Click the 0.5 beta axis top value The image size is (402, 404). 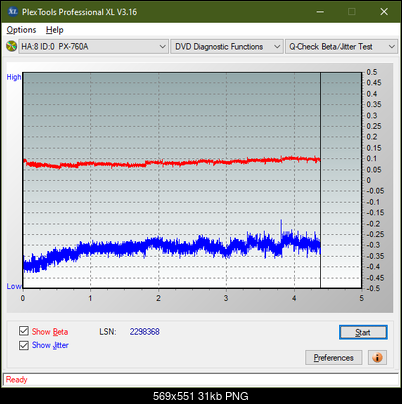tap(372, 72)
